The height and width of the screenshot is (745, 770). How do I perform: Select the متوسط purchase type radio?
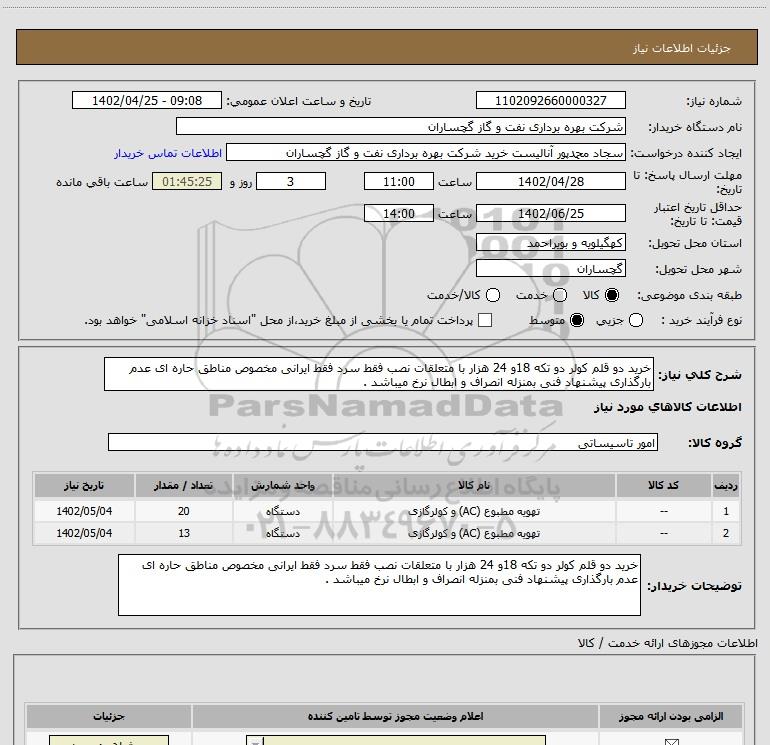(x=577, y=320)
